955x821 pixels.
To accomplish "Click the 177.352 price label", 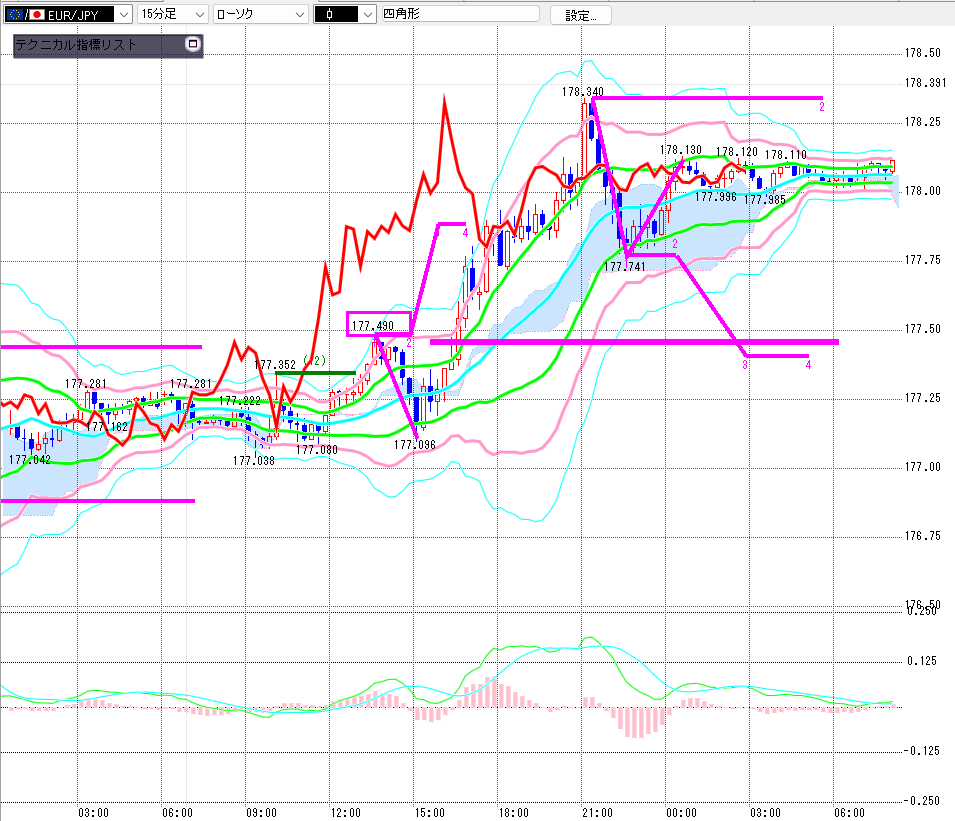I will [x=275, y=365].
